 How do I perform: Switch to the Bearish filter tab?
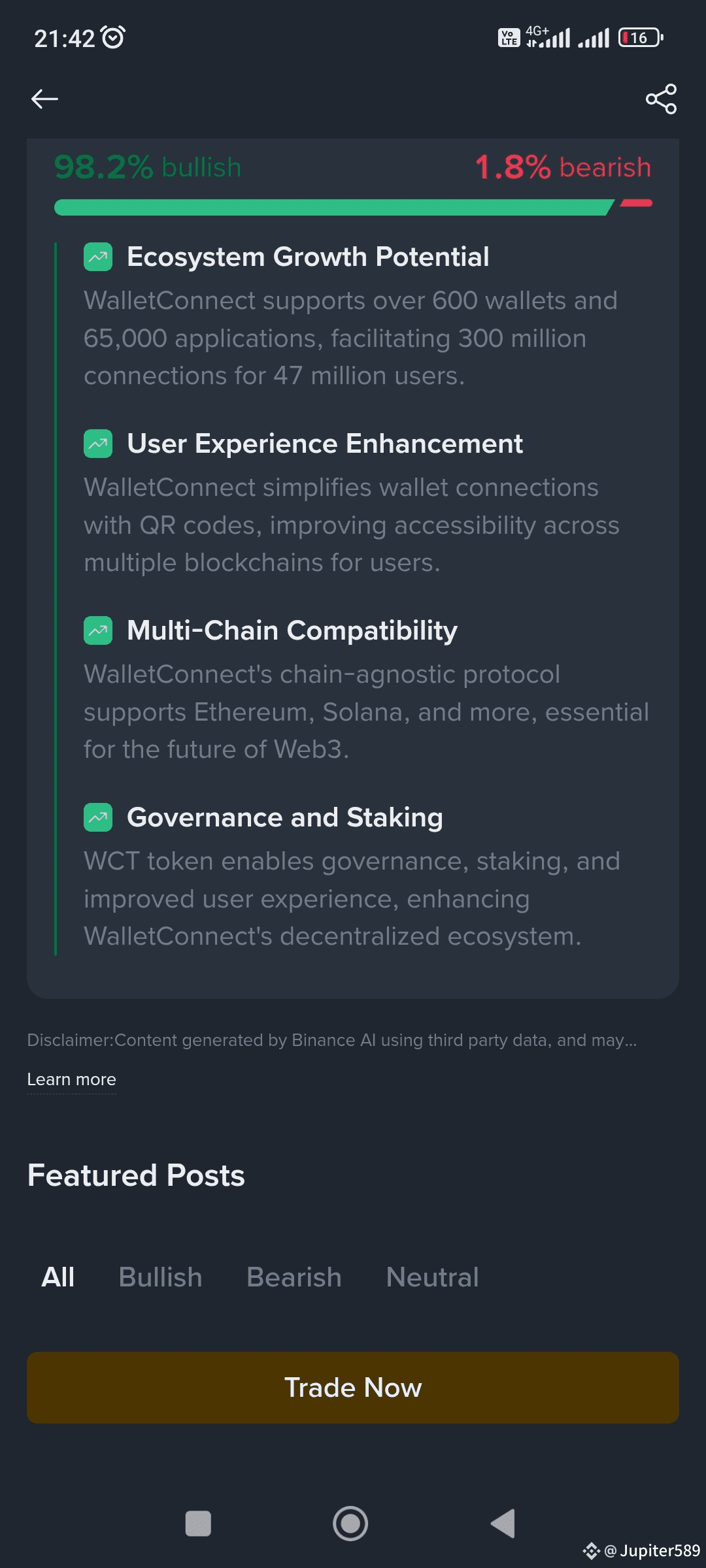pos(294,1277)
